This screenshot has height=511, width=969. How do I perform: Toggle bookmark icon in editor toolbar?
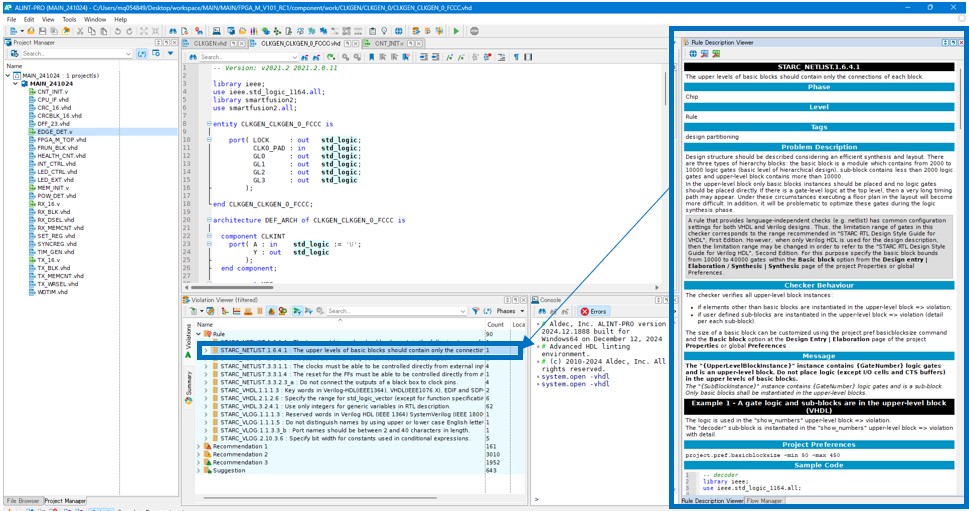click(371, 57)
